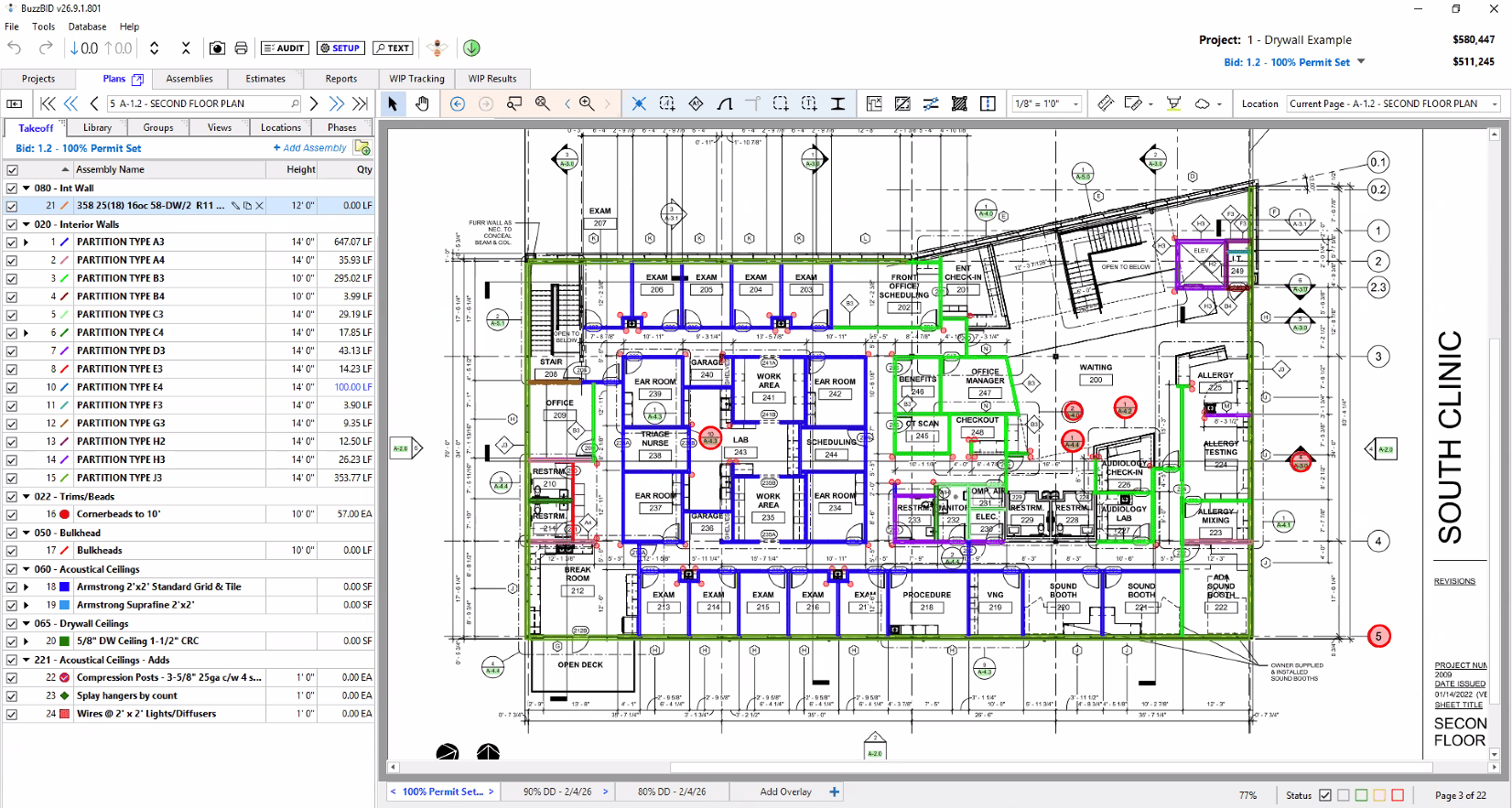Image resolution: width=1512 pixels, height=808 pixels.
Task: Toggle the checked Status checkbox
Action: click(x=1325, y=795)
